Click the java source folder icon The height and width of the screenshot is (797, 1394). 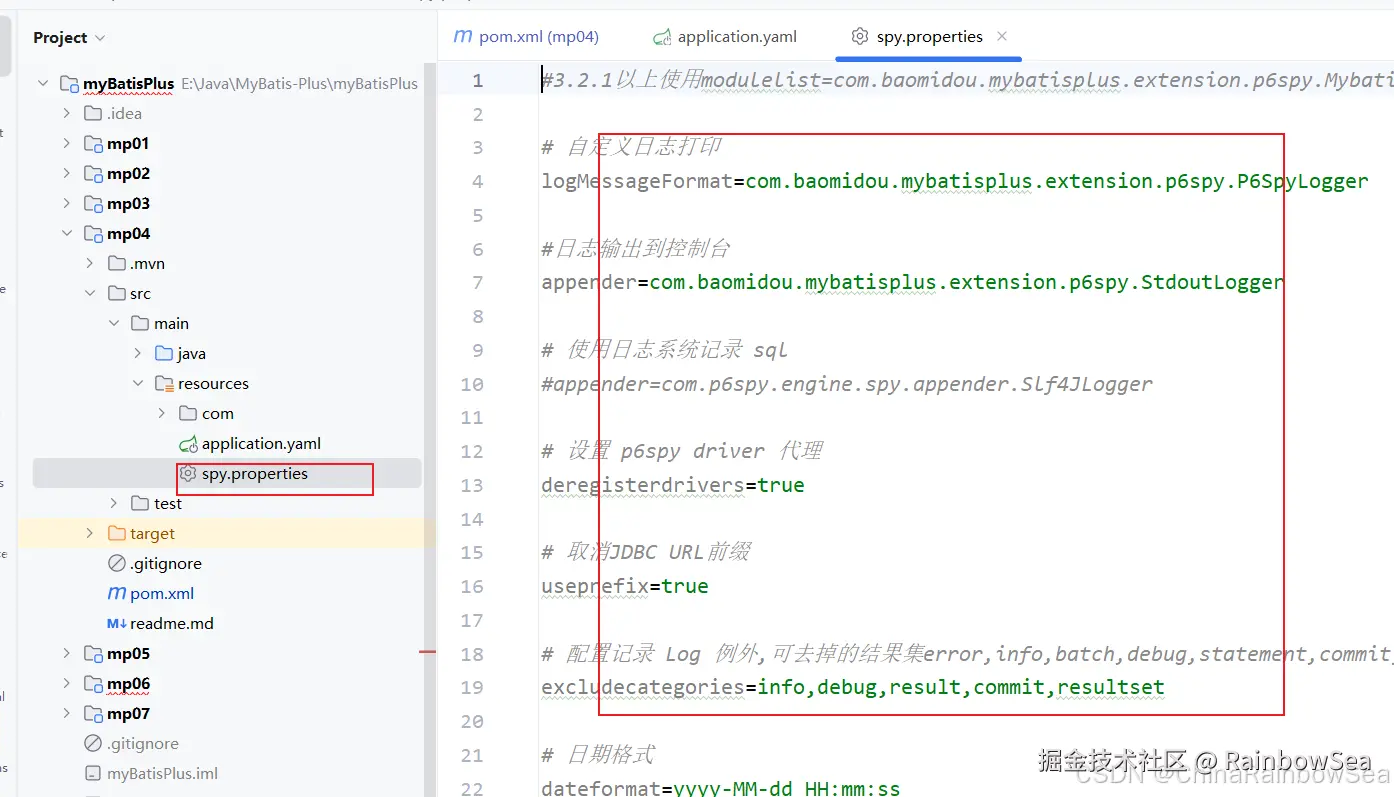click(x=164, y=353)
